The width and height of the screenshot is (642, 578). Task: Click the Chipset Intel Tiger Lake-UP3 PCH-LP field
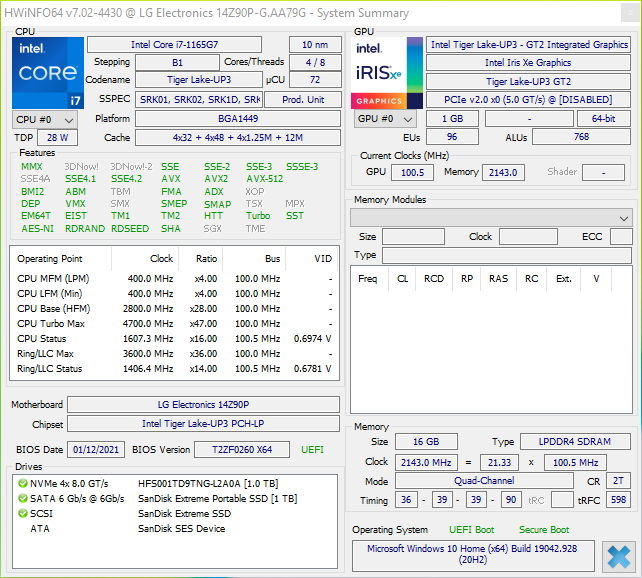[203, 424]
